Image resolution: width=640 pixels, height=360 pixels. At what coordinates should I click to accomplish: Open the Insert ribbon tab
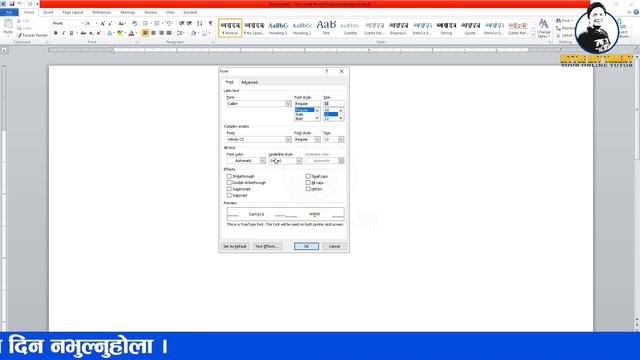pyautogui.click(x=48, y=13)
